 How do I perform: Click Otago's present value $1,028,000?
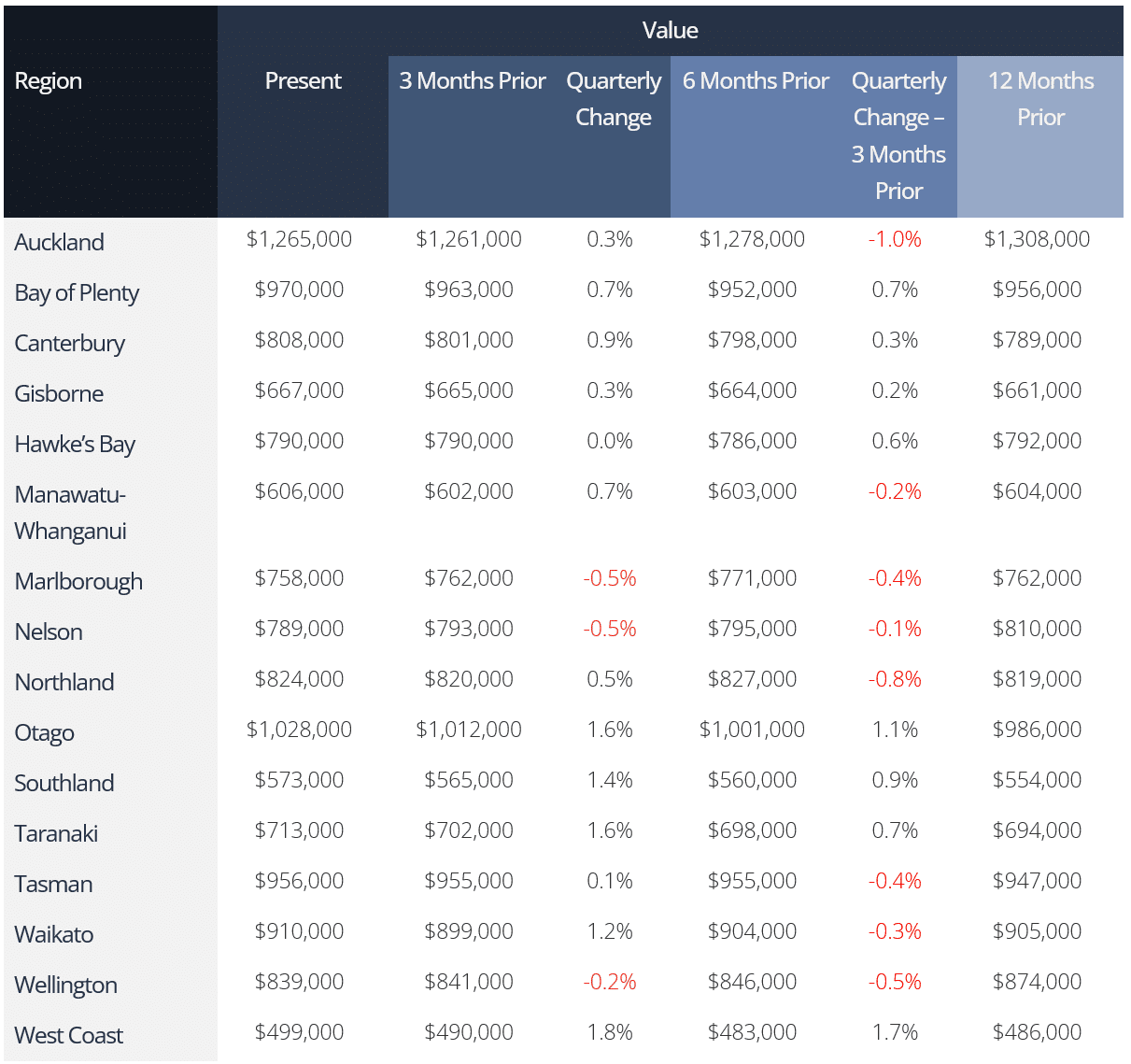click(x=299, y=730)
